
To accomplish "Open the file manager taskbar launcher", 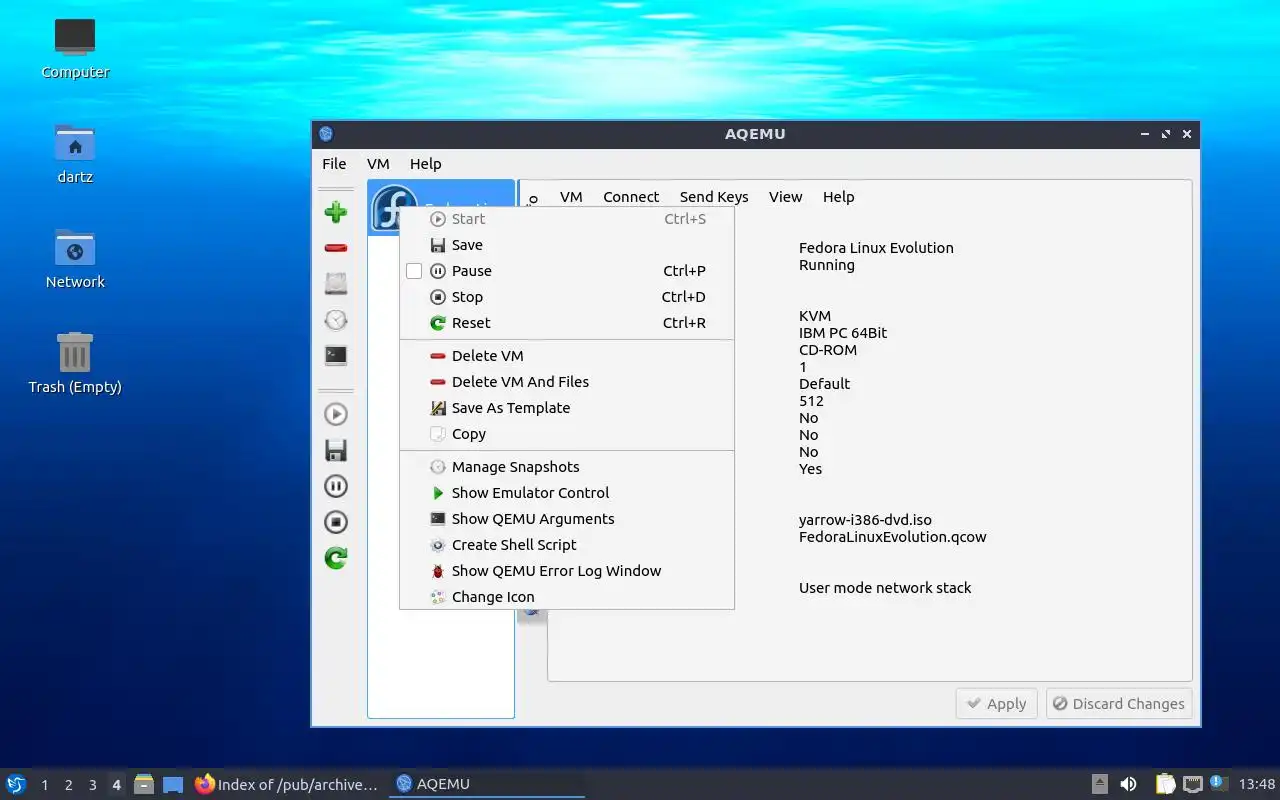I will coord(144,784).
